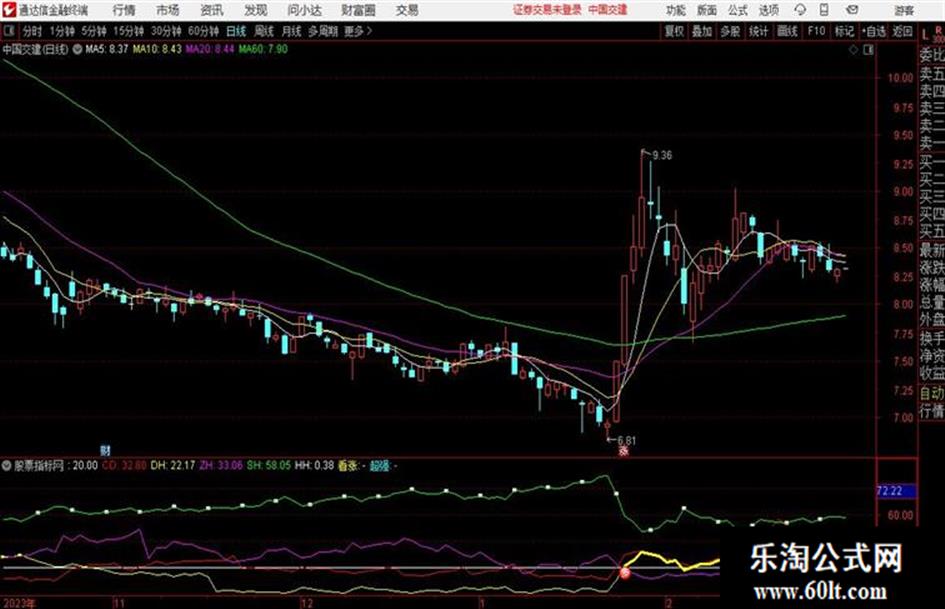Switch to the 60分钟 period tab
Screen dimensions: 945x609
(203, 31)
